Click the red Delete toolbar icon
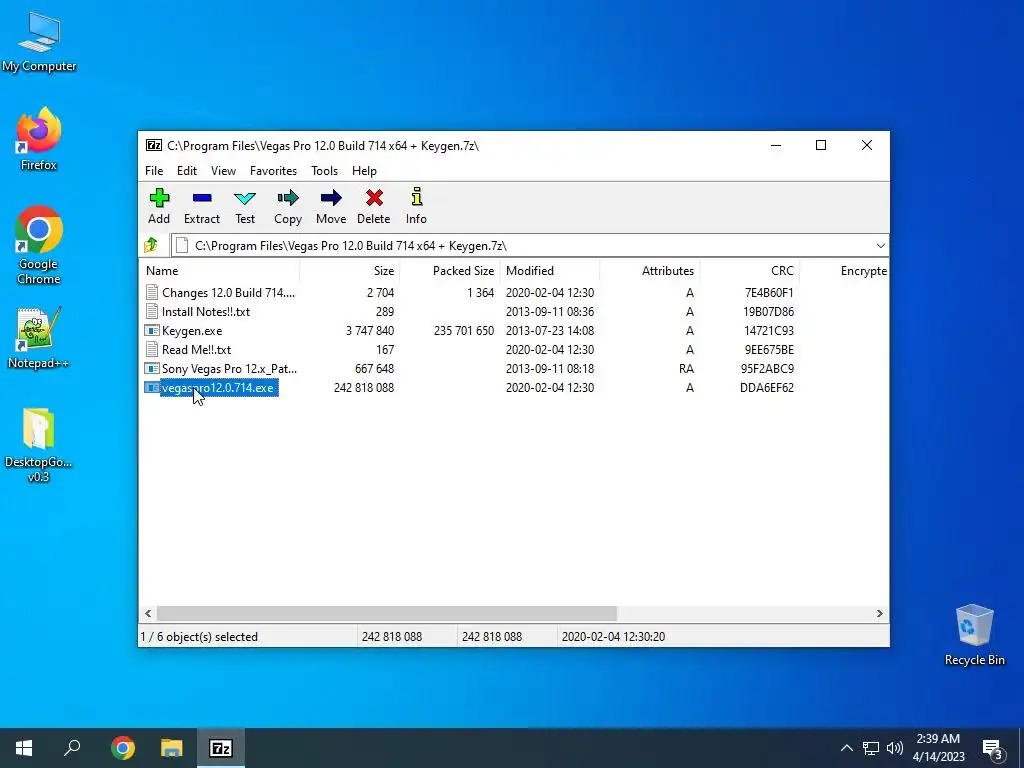Viewport: 1024px width, 768px height. 374,198
